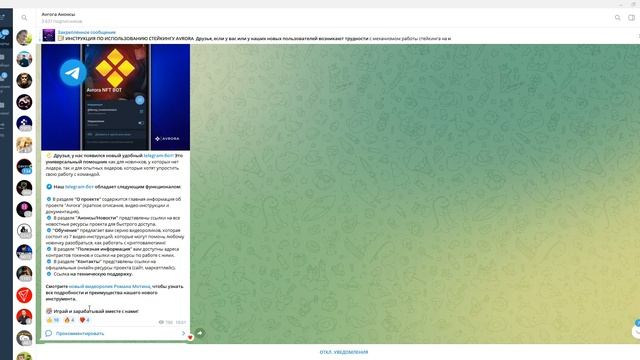Click the text Играй и зарабатывай вместе с нами
The height and width of the screenshot is (360, 640).
pyautogui.click(x=96, y=311)
